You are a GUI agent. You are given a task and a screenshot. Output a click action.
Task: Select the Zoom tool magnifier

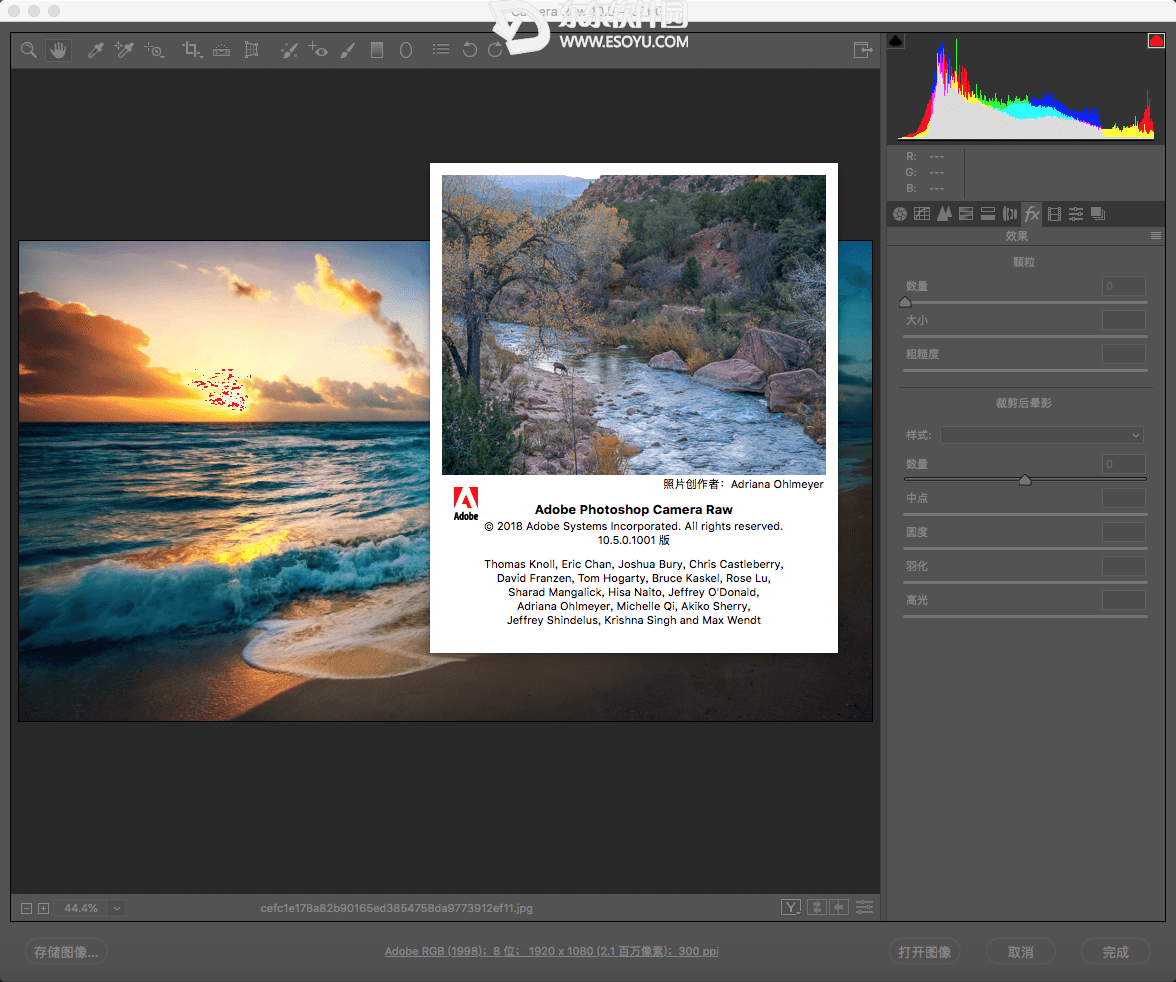(x=28, y=50)
